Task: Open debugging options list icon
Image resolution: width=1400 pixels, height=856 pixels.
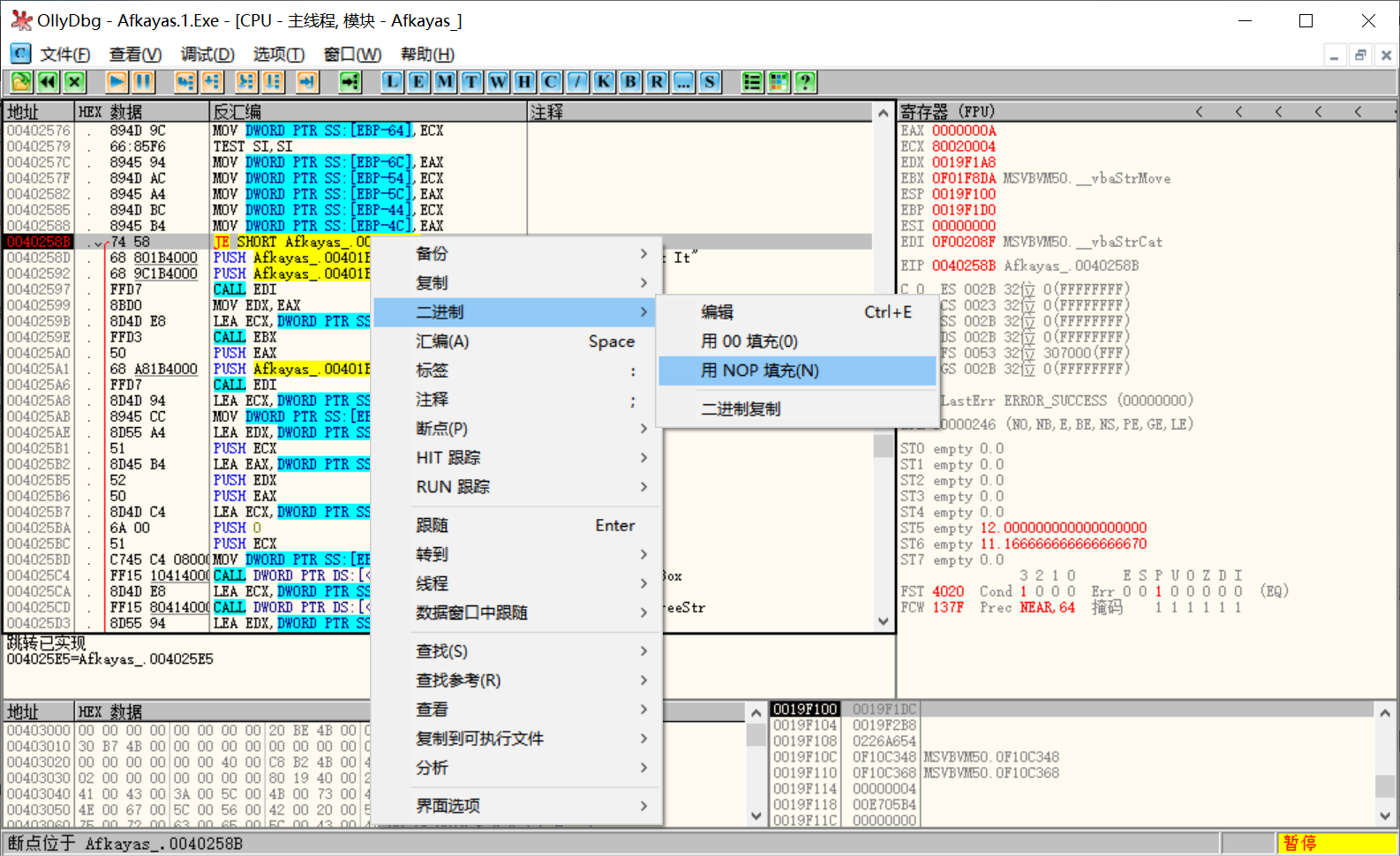Action: 752,82
